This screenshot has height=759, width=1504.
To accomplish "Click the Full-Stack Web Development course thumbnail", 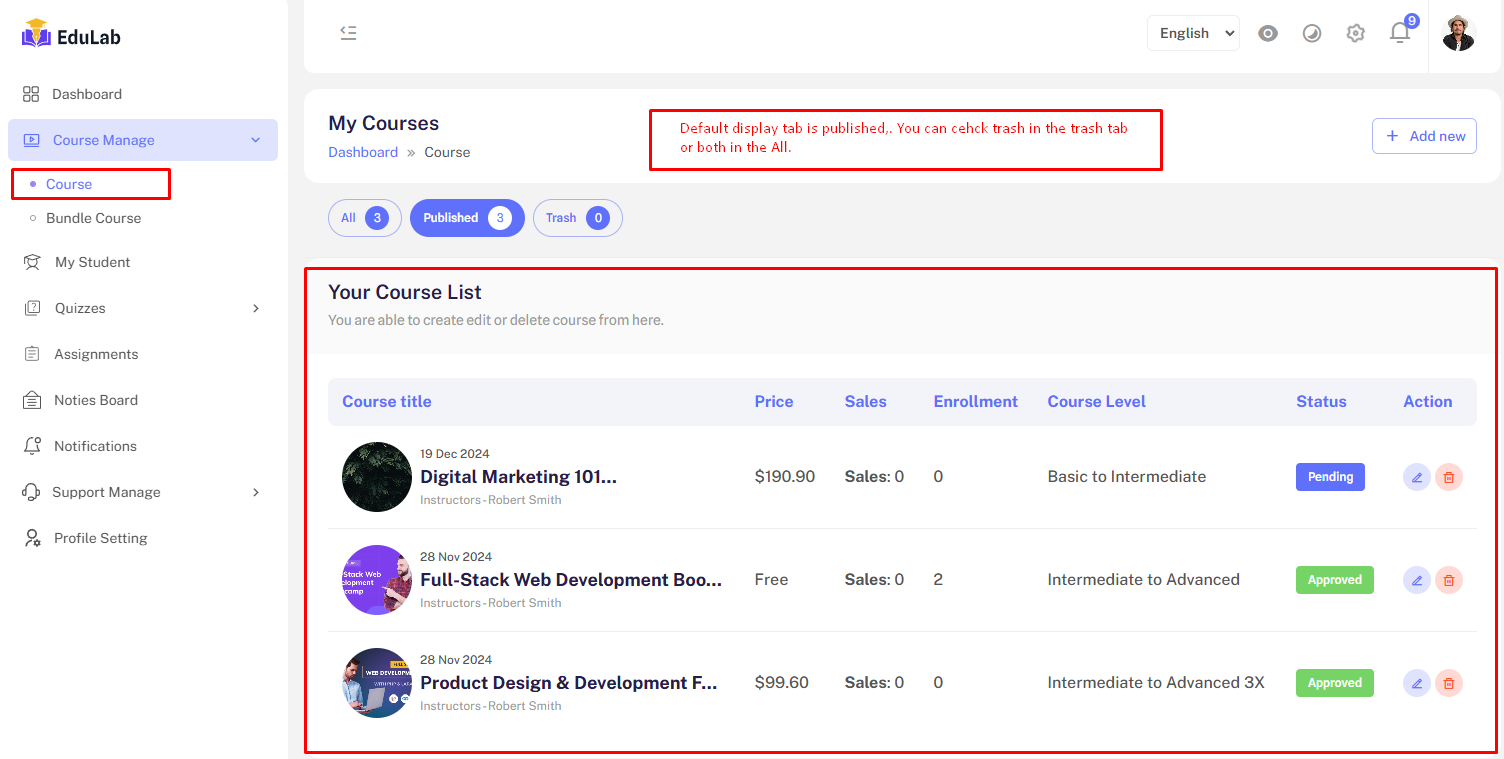I will 376,580.
